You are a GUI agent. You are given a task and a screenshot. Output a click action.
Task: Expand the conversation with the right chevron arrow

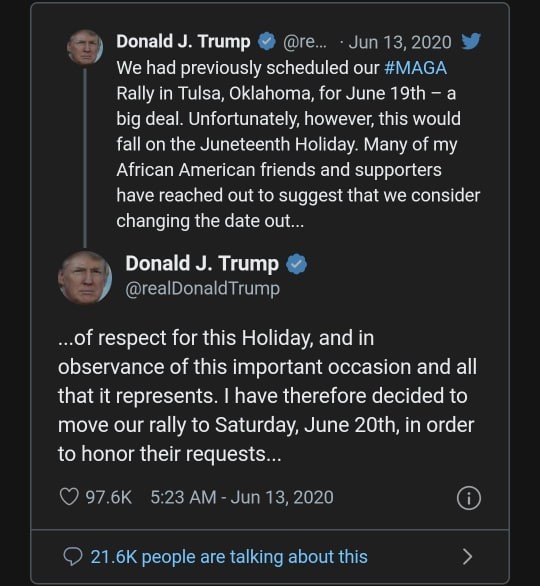tap(467, 557)
